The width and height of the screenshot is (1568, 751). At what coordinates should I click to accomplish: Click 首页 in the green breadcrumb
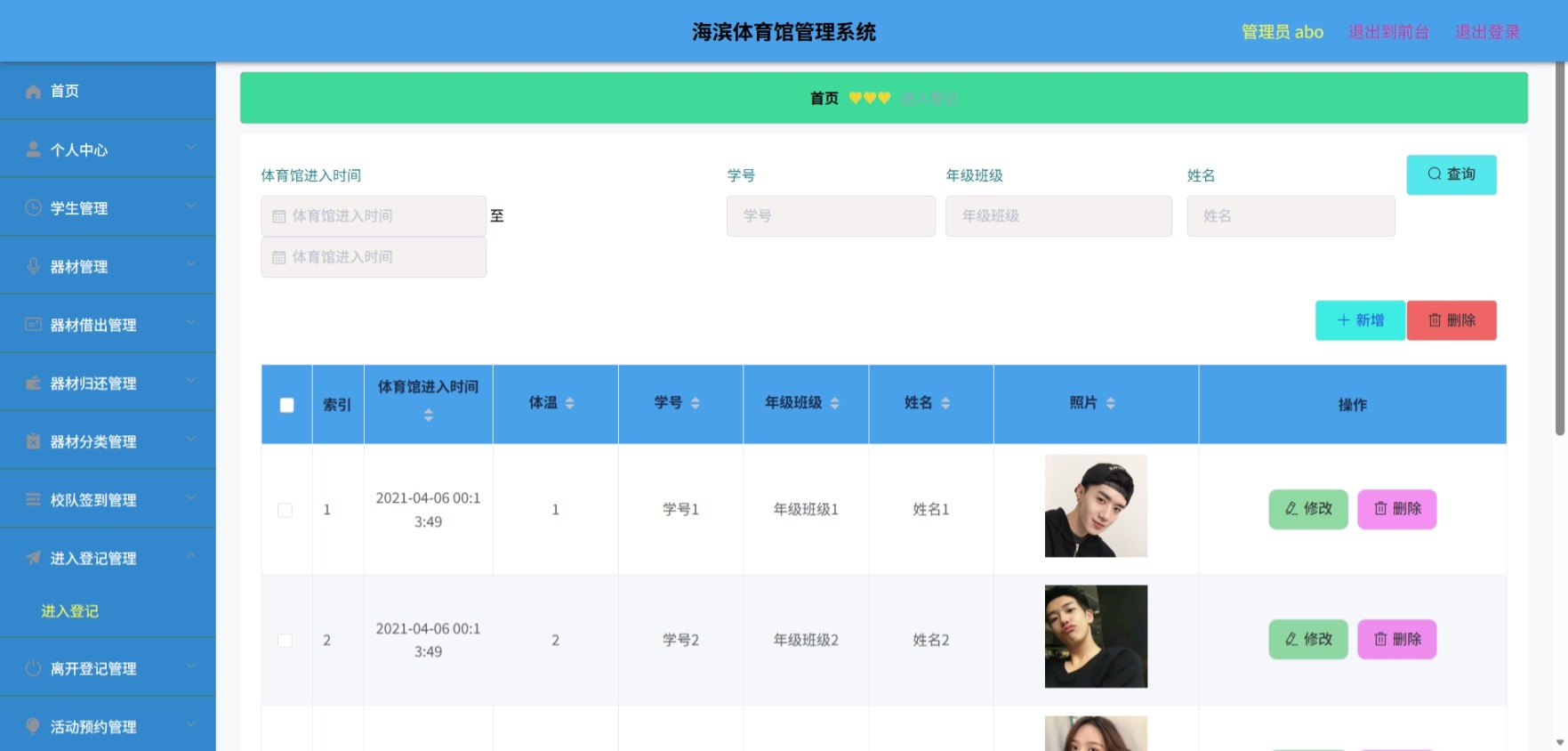click(824, 98)
